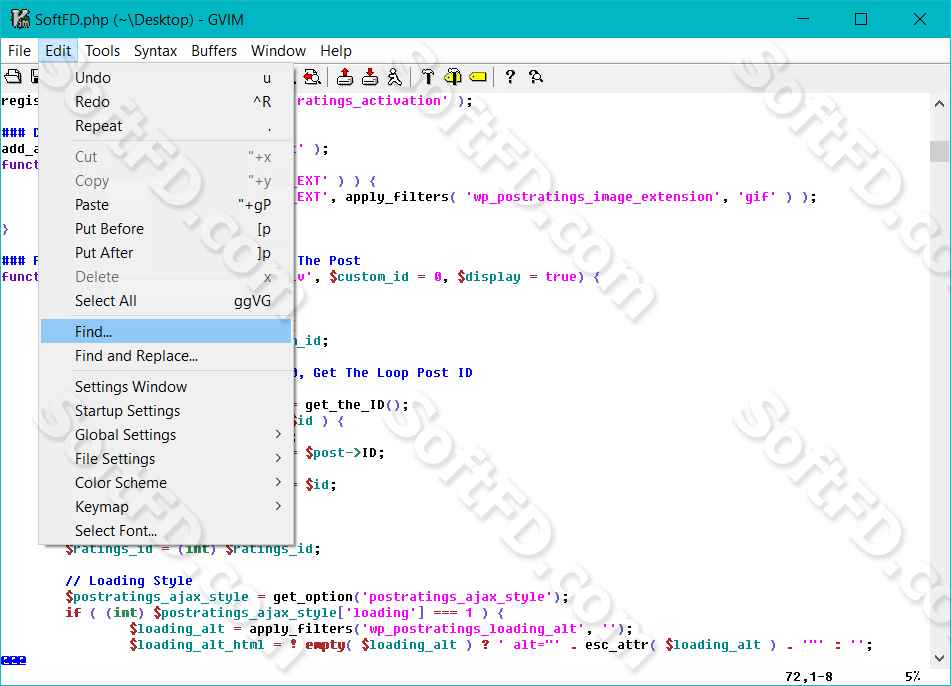Screen dimensions: 951x686
Task: Click the Build Tags yellow hammer icon
Action: click(452, 76)
